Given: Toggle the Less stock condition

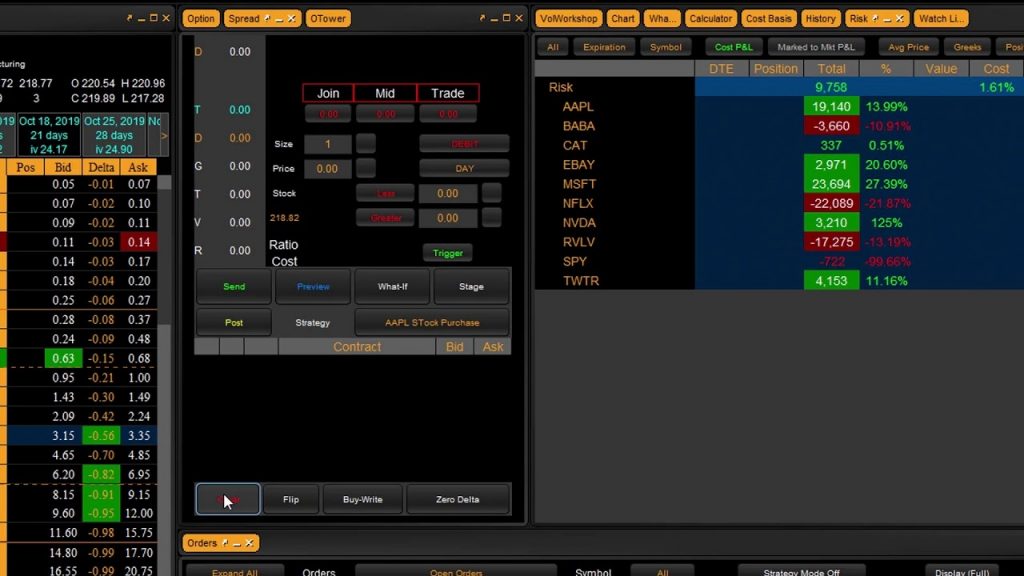Looking at the screenshot, I should click(x=385, y=193).
